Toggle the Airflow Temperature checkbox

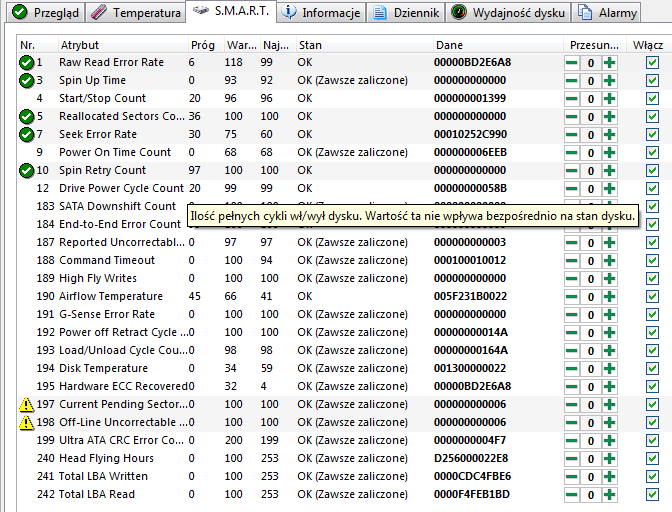pos(652,297)
